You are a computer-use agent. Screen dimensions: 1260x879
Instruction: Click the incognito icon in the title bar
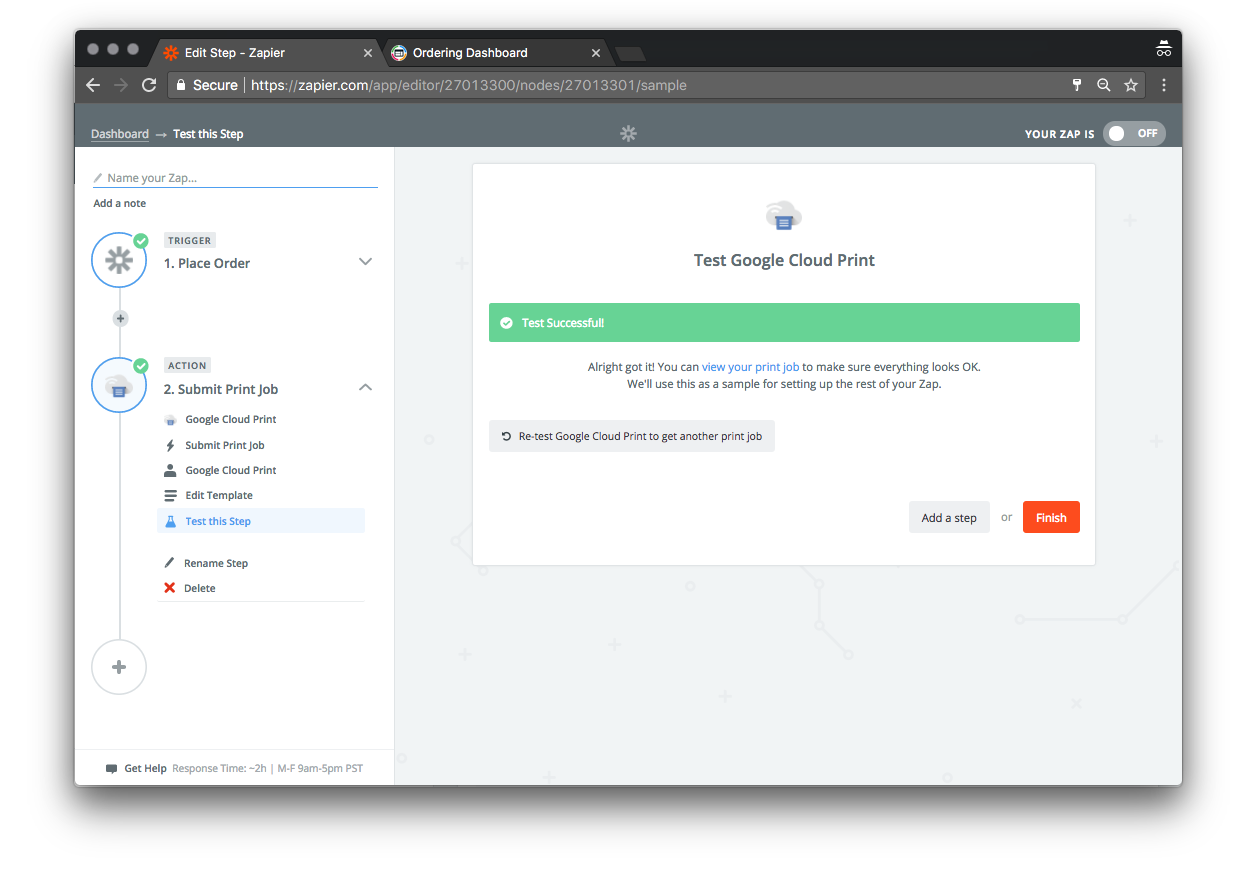coord(1163,48)
